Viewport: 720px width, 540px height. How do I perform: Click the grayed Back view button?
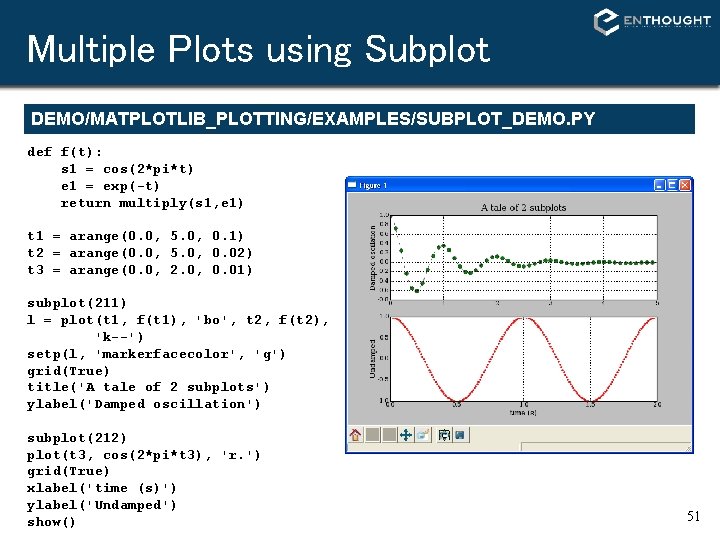(x=372, y=434)
